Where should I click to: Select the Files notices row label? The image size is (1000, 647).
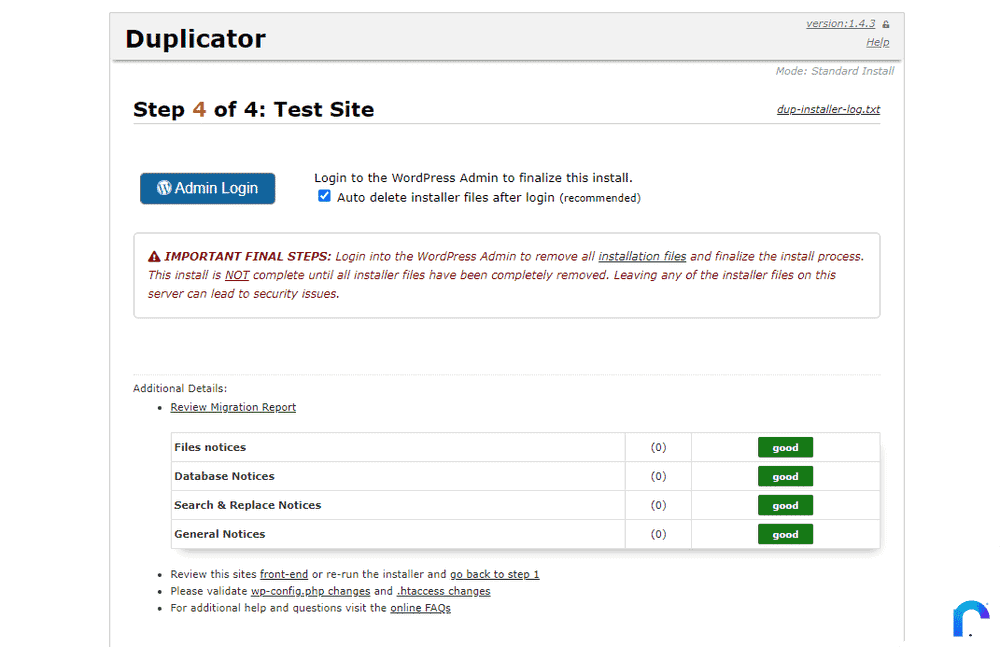[x=210, y=447]
